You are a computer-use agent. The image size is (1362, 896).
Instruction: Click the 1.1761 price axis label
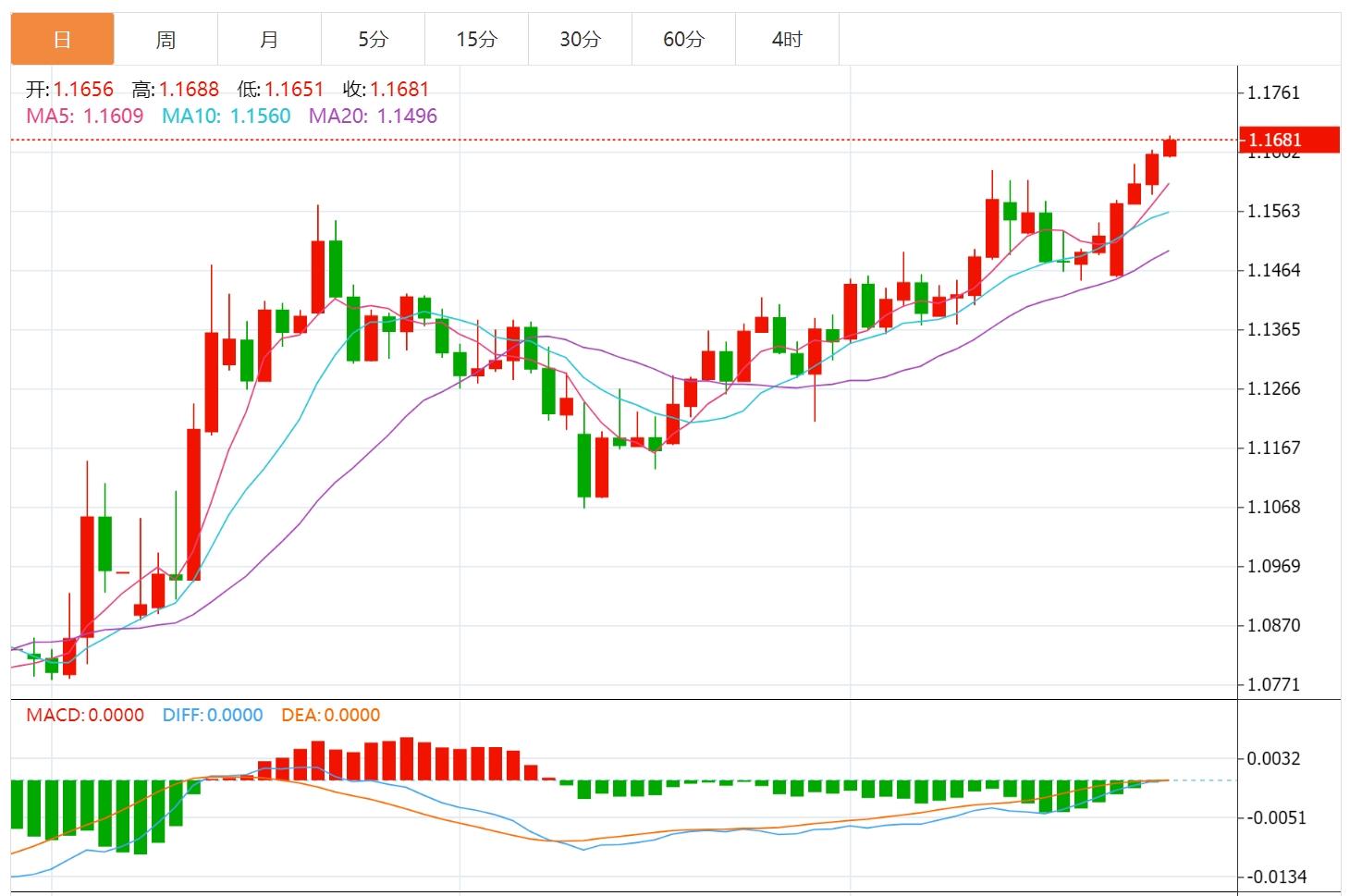coord(1273,92)
